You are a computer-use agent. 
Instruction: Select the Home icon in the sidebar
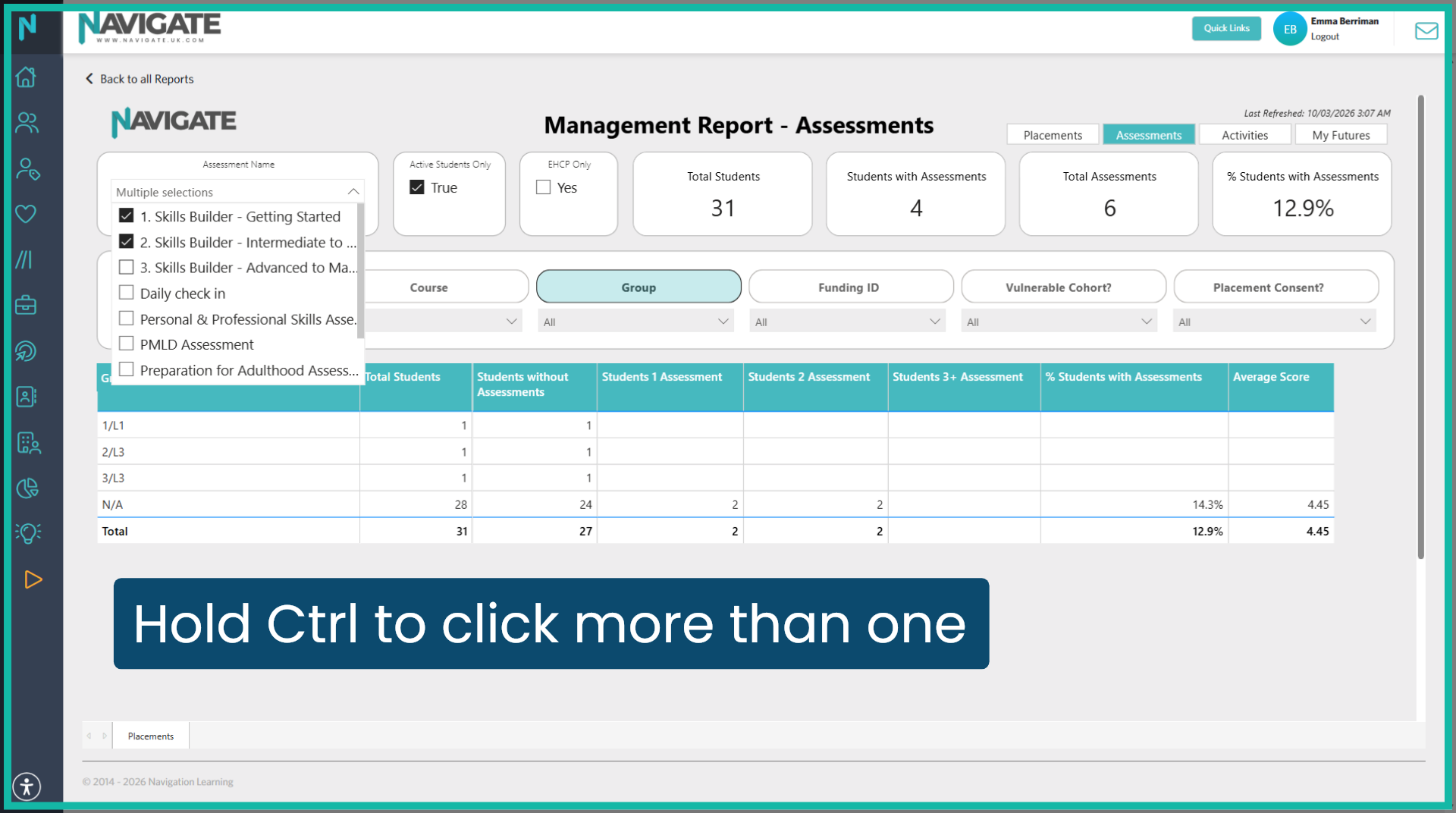[26, 77]
